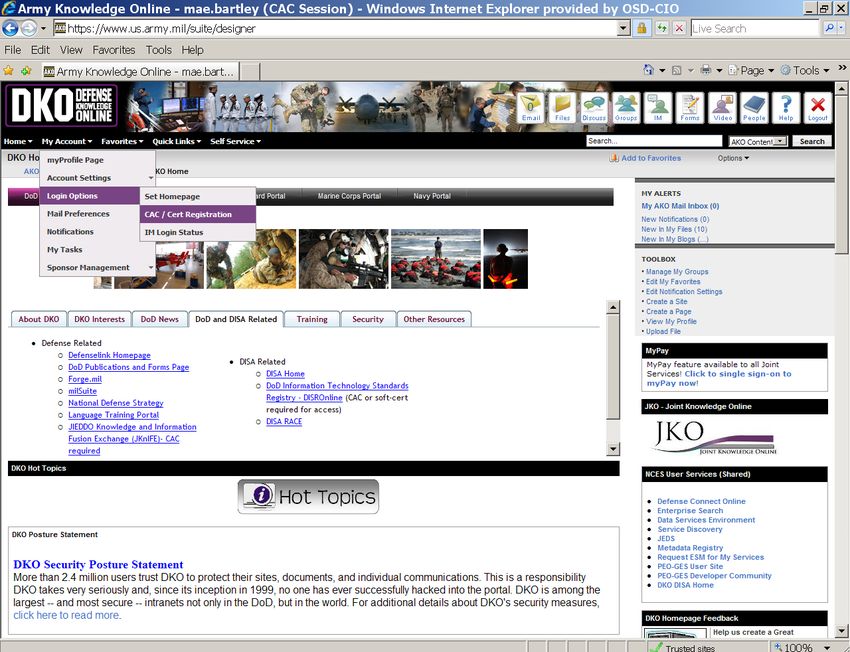
Task: Click the IE Feeds toolbar icon
Action: (x=677, y=70)
